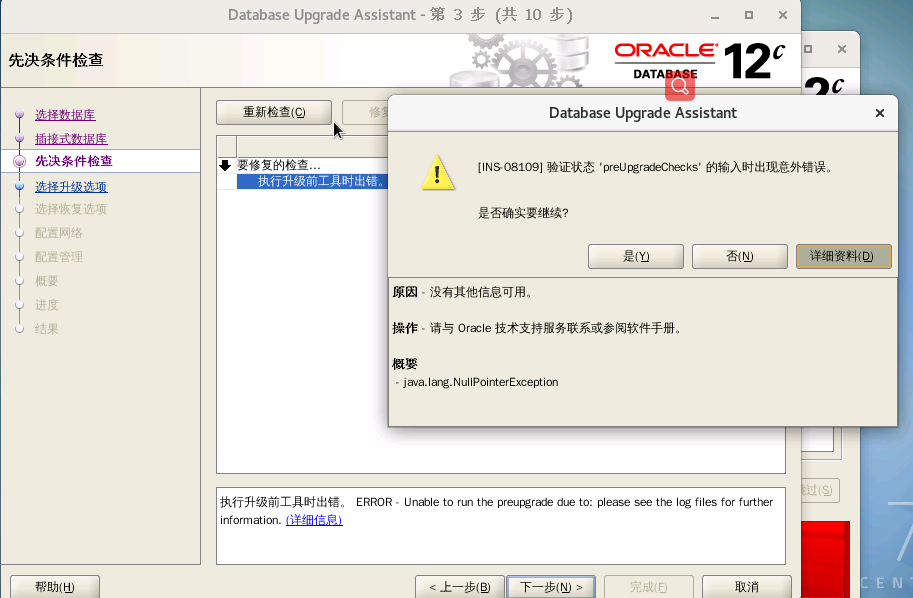The height and width of the screenshot is (598, 913).
Task: Proceed with 下一步(N) > button
Action: pyautogui.click(x=551, y=587)
